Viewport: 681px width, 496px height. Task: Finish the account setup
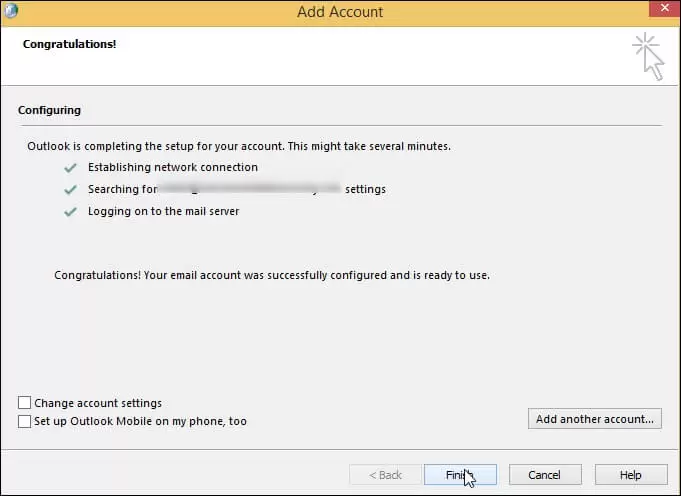click(x=460, y=475)
